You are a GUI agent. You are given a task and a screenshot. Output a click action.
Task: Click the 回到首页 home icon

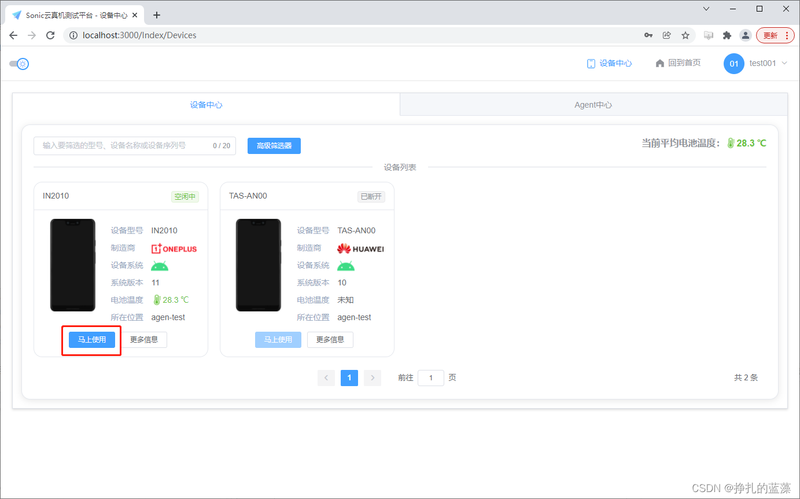[x=660, y=63]
